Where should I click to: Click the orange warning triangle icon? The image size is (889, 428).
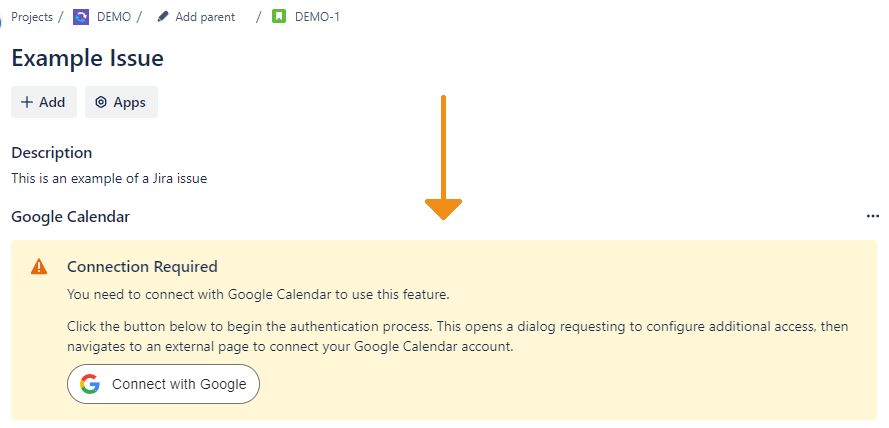coord(39,267)
